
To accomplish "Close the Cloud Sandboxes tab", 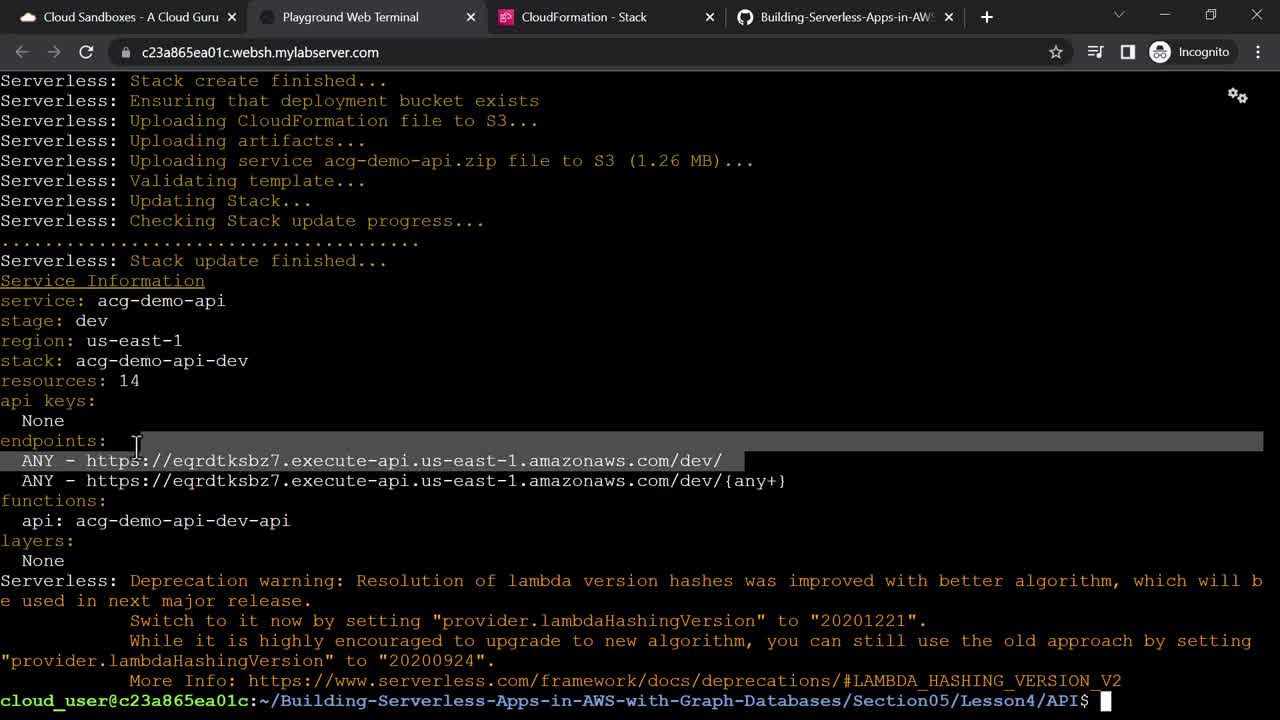I will click(x=233, y=17).
